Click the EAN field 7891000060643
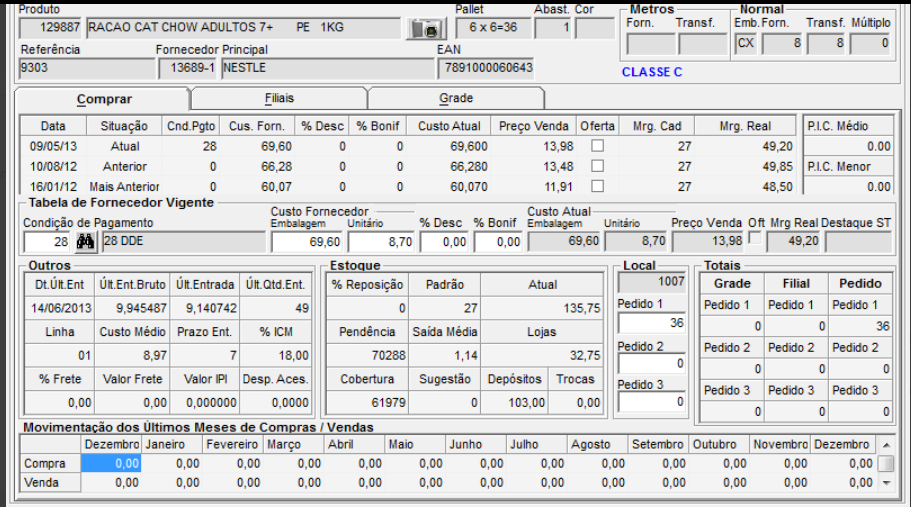 pos(486,68)
